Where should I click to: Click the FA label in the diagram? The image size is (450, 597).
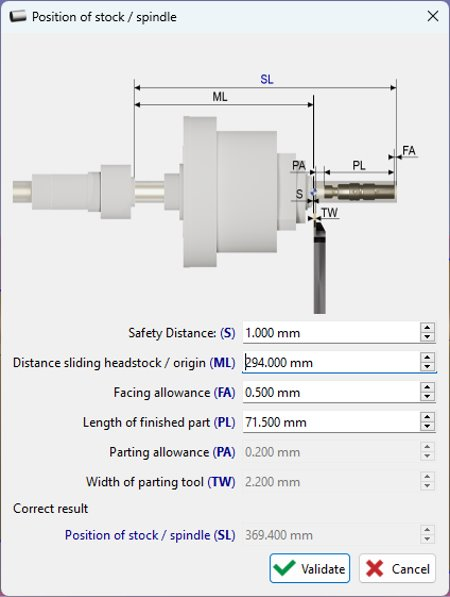409,150
